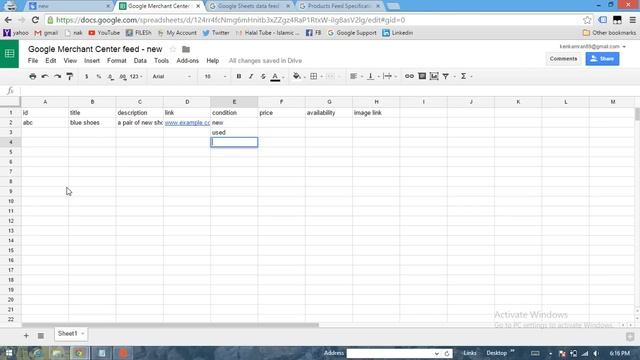Star the spreadsheet document
The image size is (640, 360).
tap(173, 49)
